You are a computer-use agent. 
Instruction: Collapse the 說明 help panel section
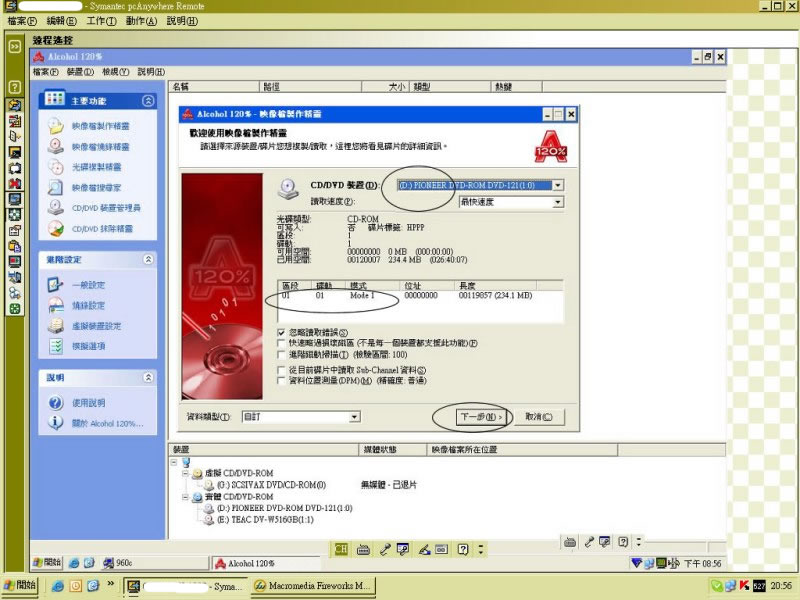(148, 377)
